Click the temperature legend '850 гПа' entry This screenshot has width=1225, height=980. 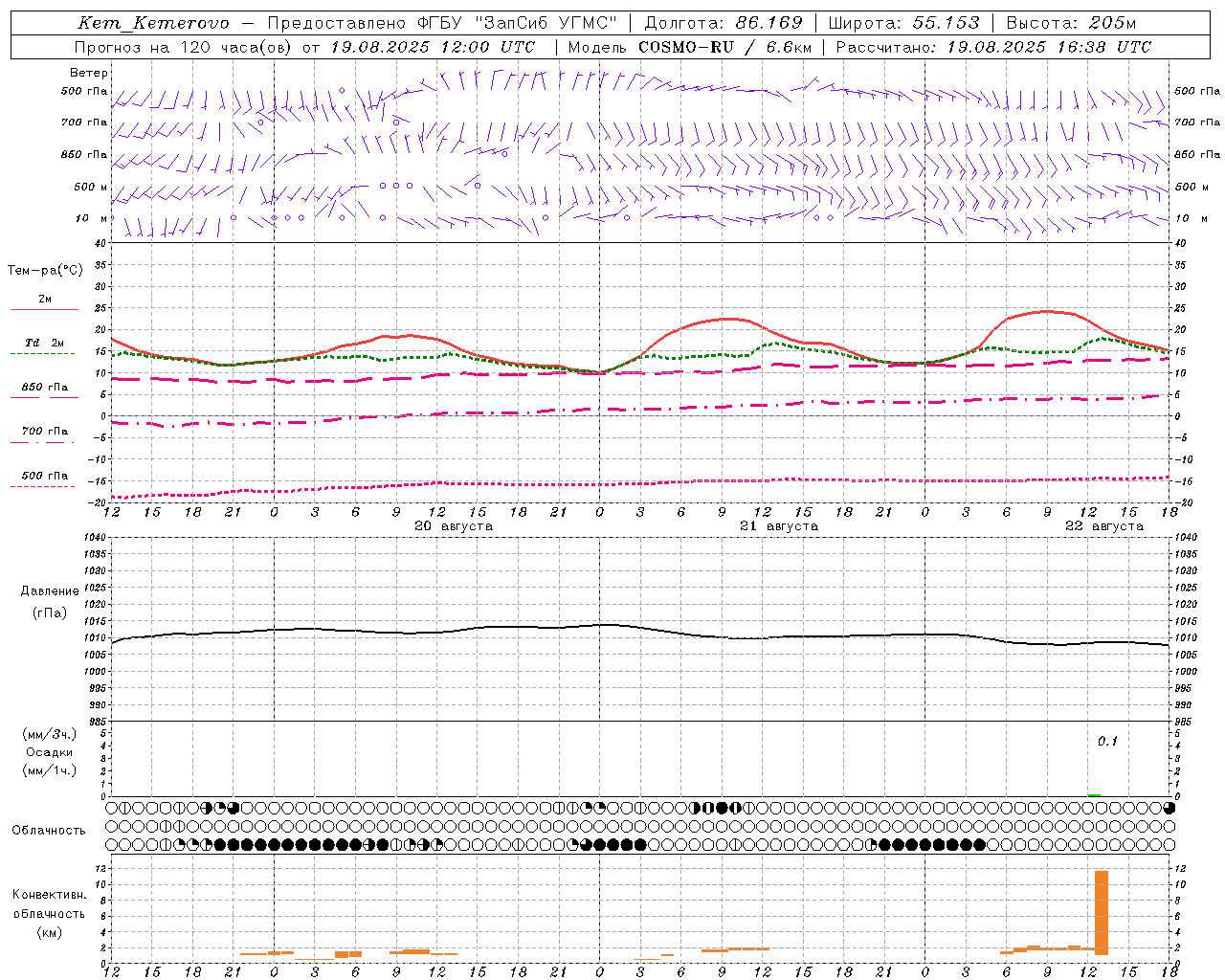pos(44,388)
